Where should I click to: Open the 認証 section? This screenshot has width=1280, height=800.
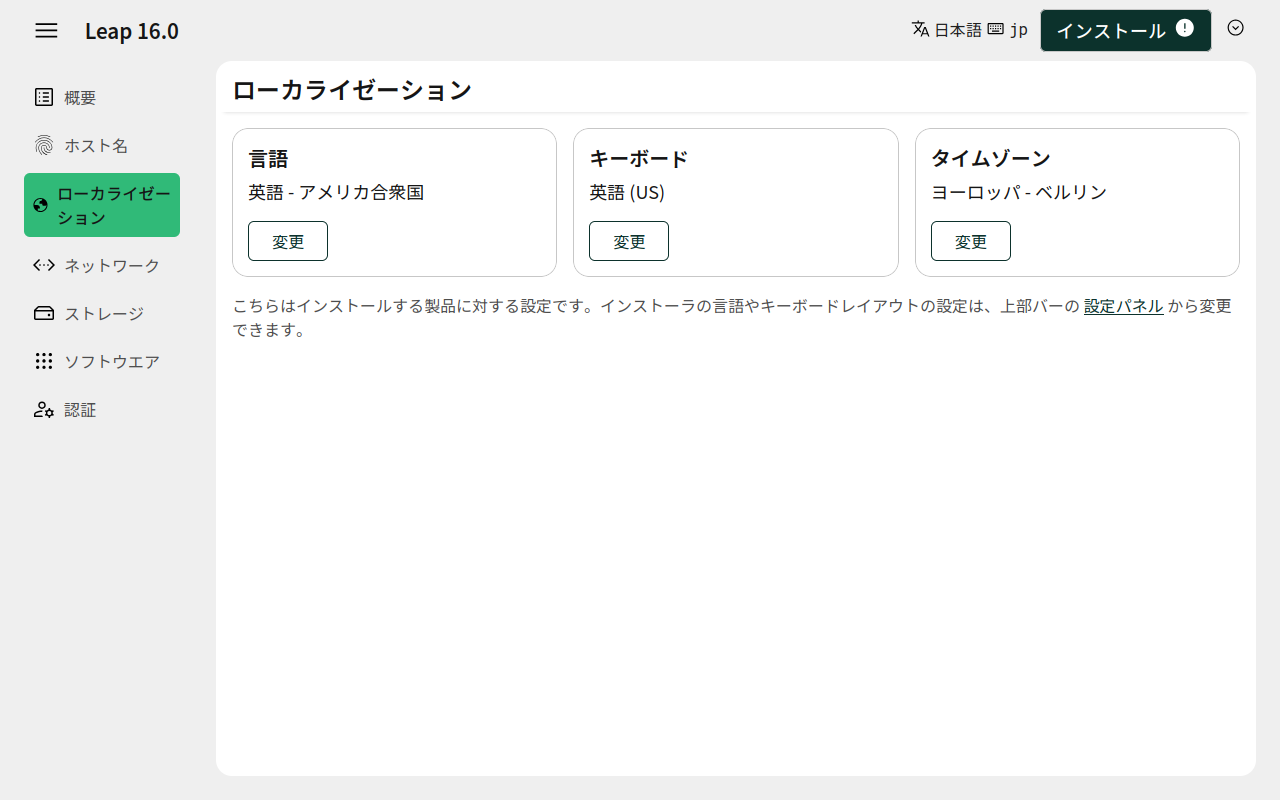coord(102,409)
